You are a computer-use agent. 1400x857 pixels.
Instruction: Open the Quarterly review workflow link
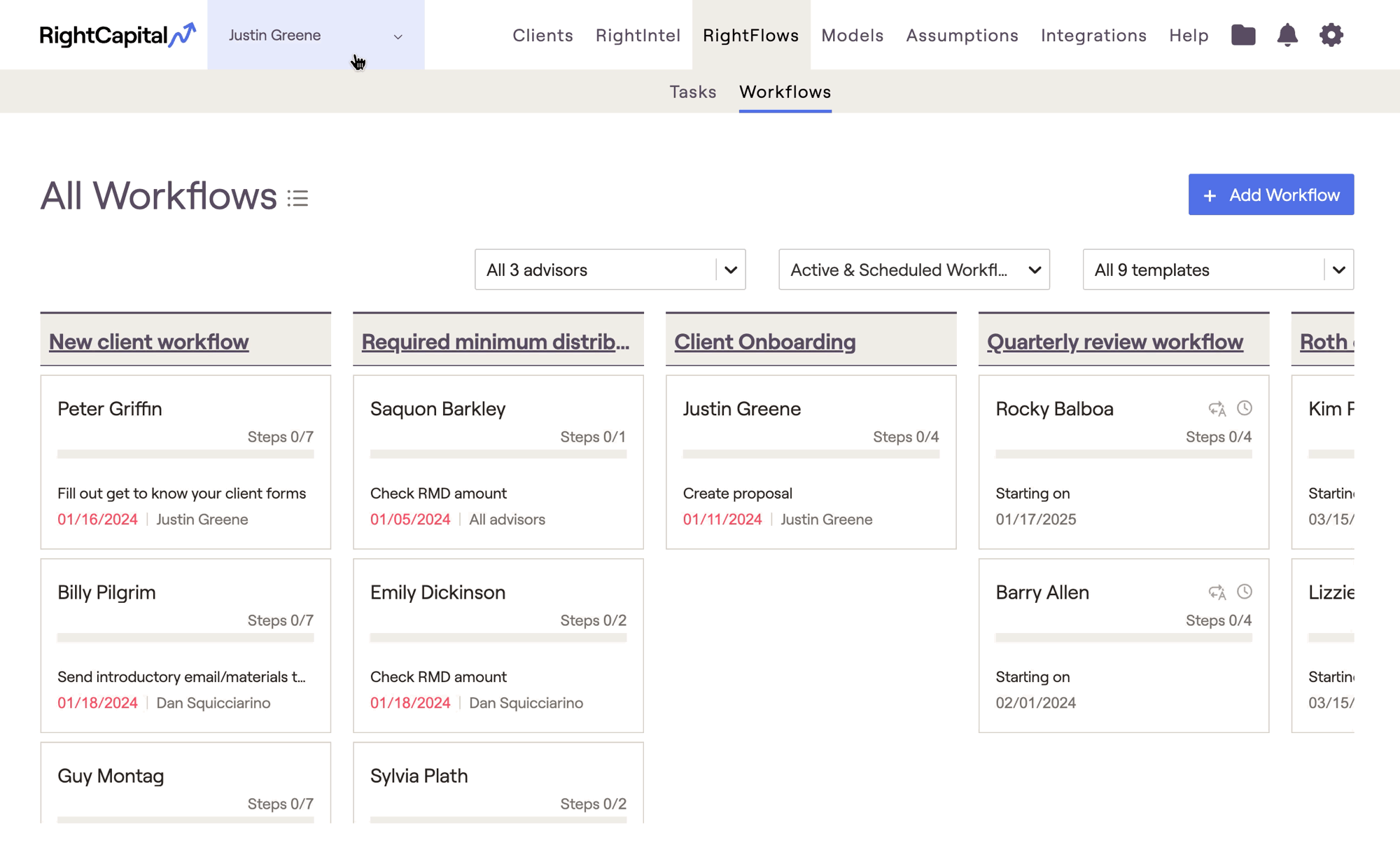pyautogui.click(x=1114, y=342)
